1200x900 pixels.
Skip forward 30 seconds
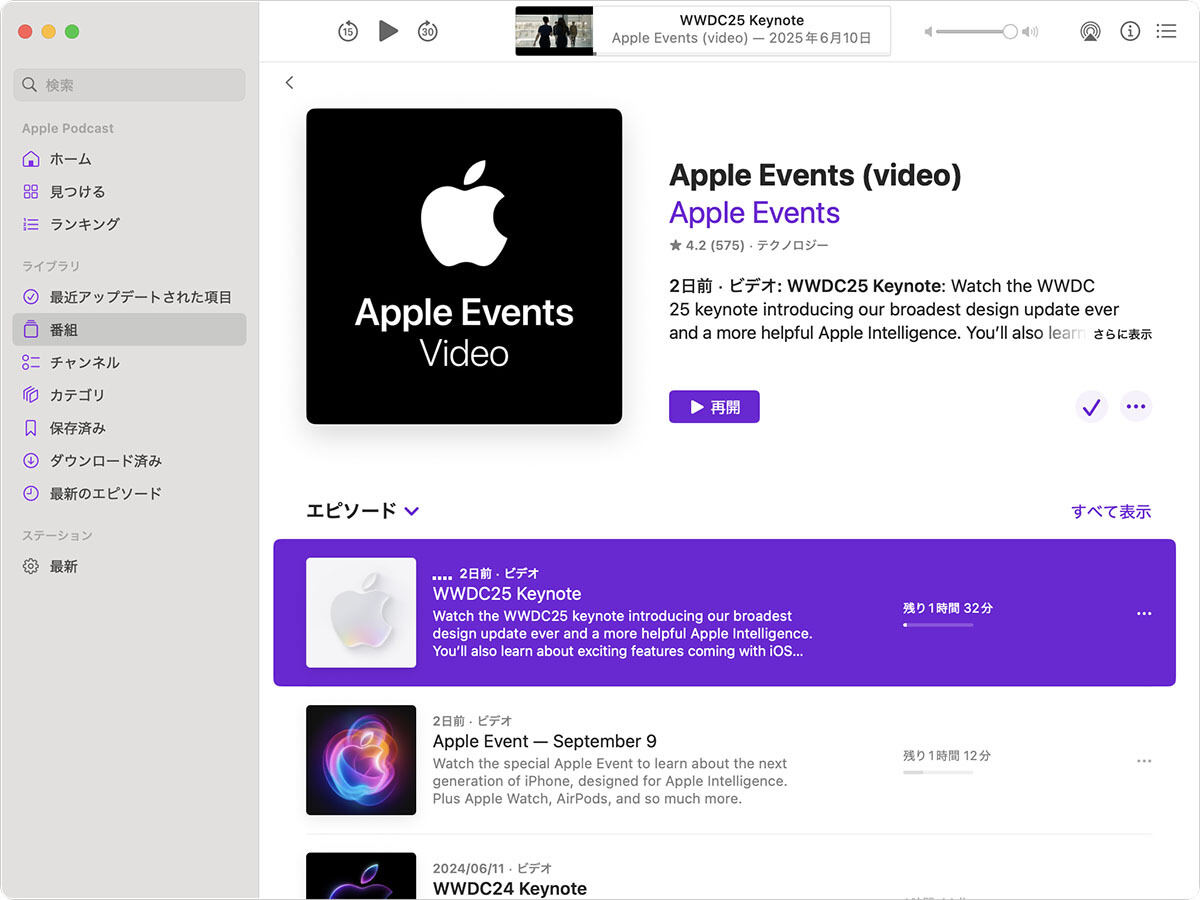(x=428, y=31)
